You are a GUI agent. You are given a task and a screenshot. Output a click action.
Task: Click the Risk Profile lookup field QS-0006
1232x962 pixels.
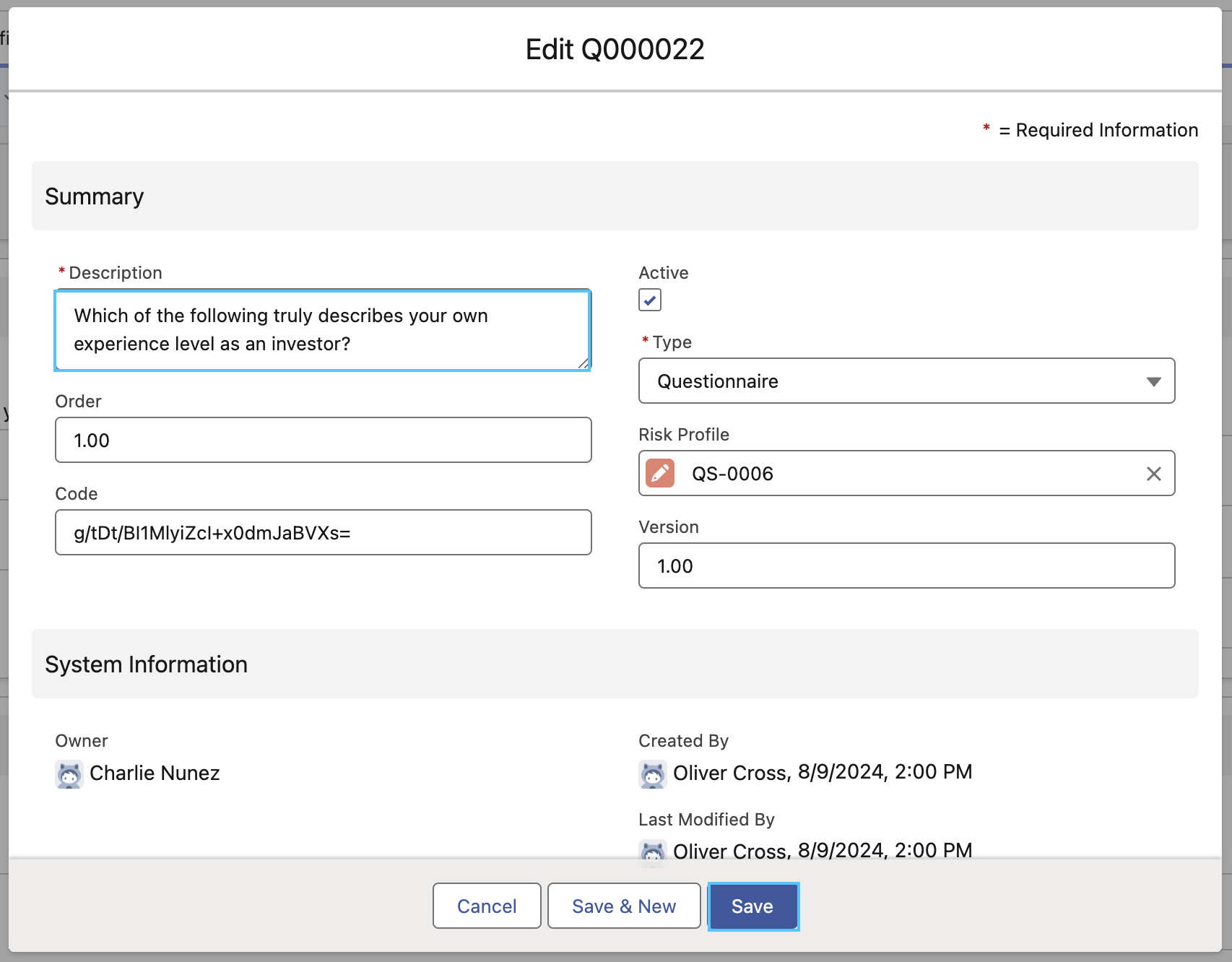(907, 473)
